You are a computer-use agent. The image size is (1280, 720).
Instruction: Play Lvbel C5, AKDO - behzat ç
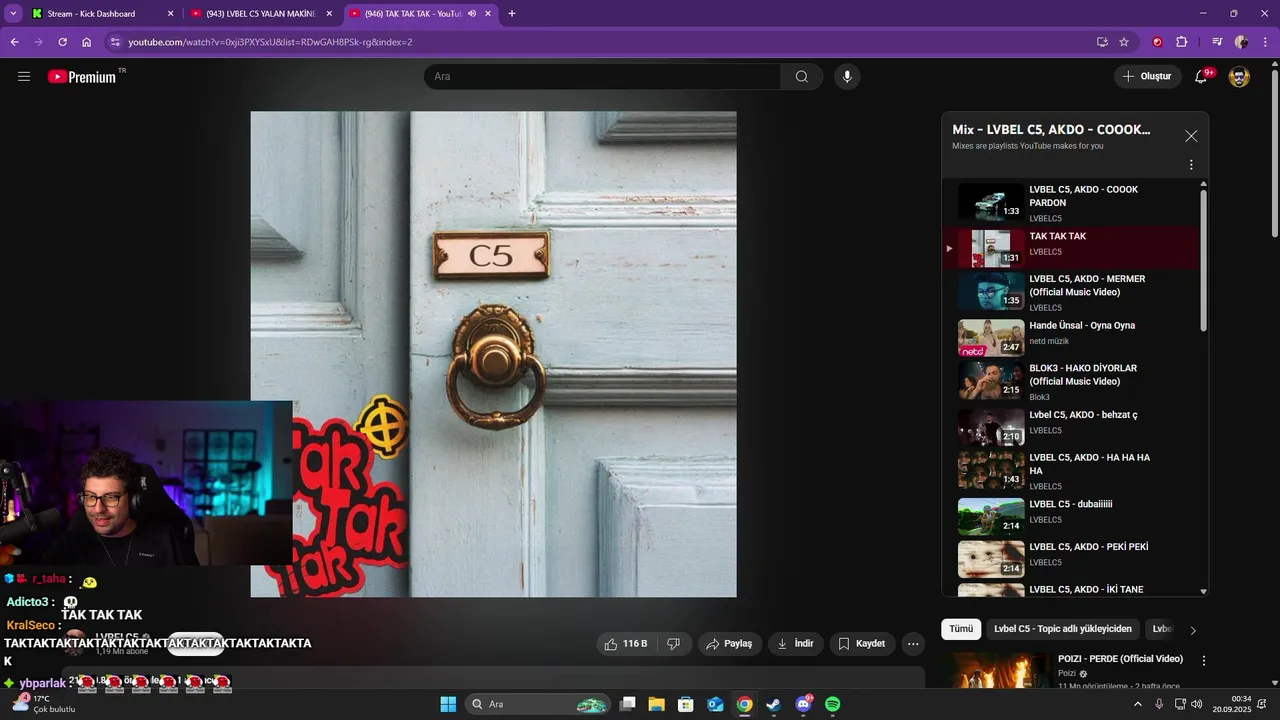tap(1074, 426)
